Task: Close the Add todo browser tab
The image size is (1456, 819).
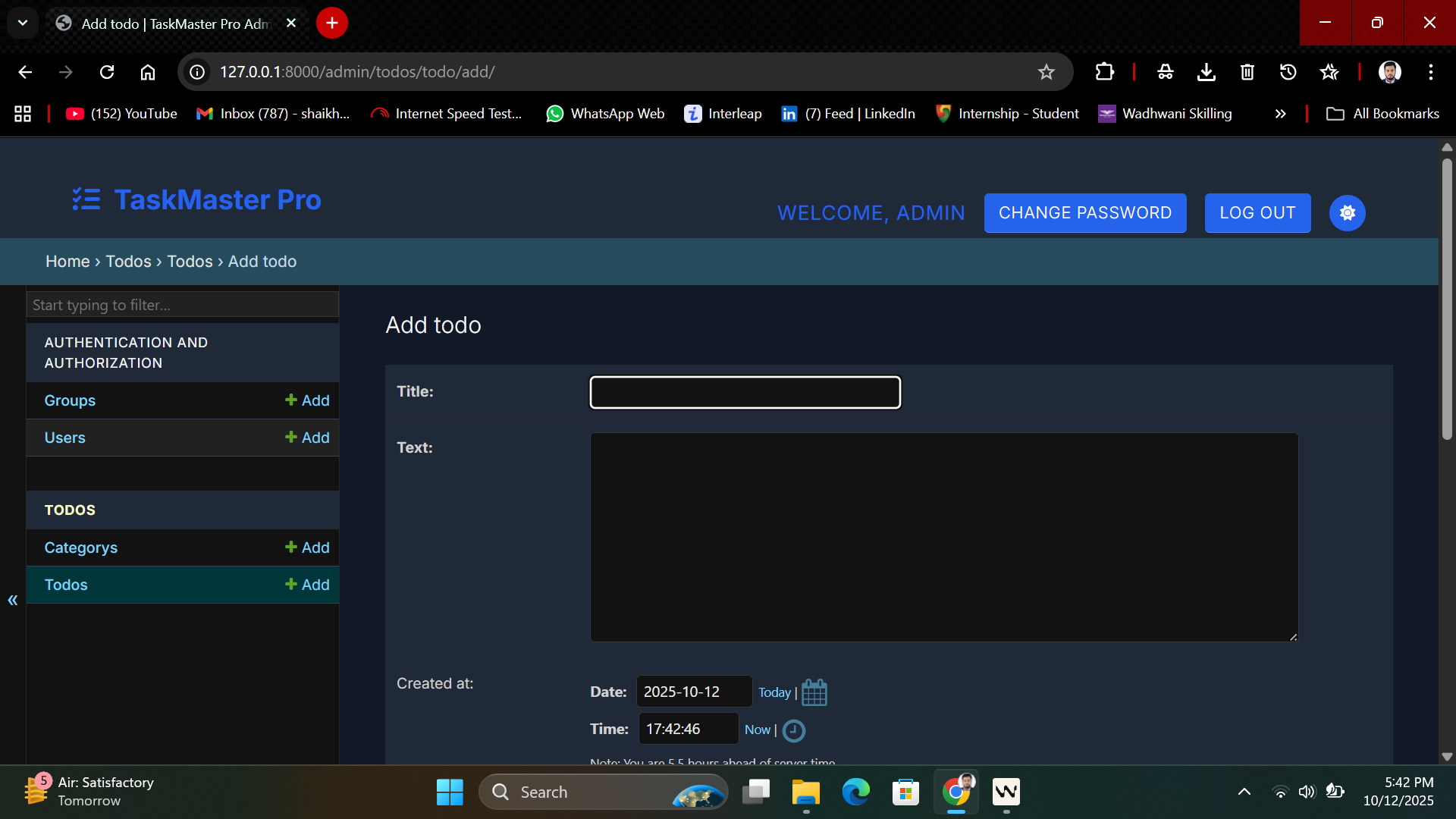Action: 291,23
